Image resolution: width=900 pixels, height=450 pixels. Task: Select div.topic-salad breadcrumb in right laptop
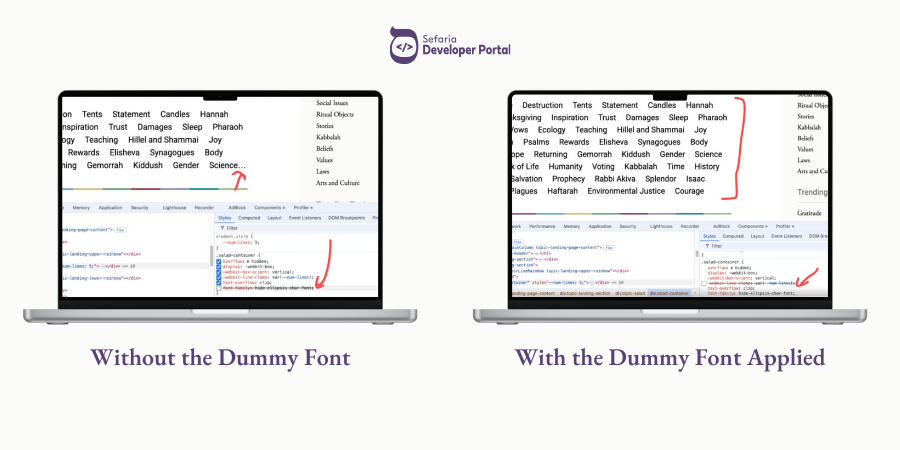click(x=630, y=293)
